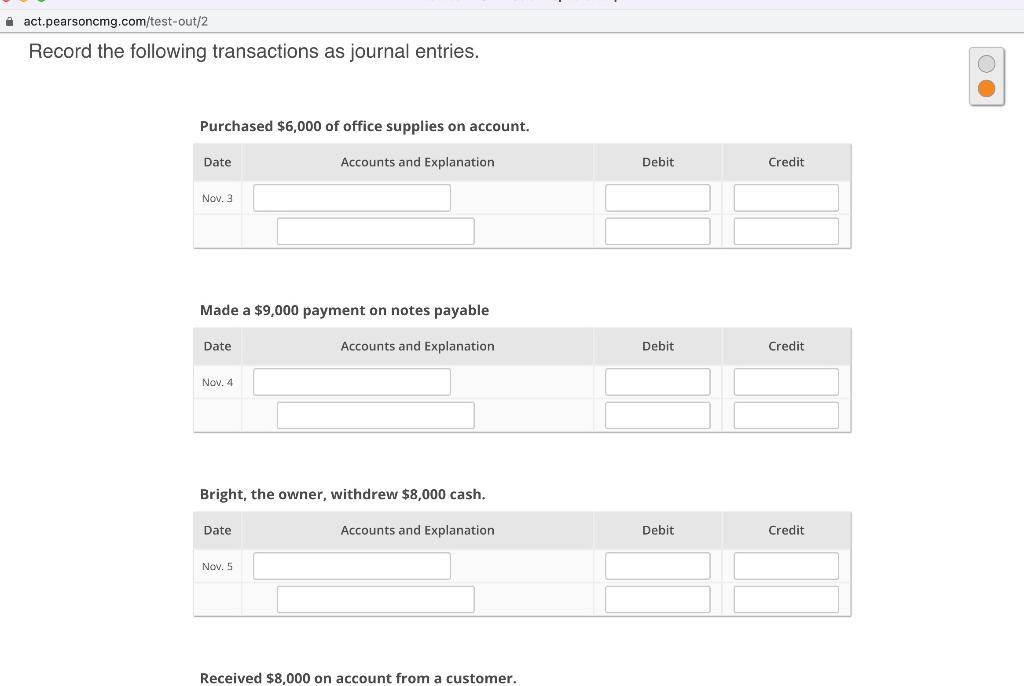1024x686 pixels.
Task: Select the orange circle in the side widget
Action: pyautogui.click(x=987, y=88)
